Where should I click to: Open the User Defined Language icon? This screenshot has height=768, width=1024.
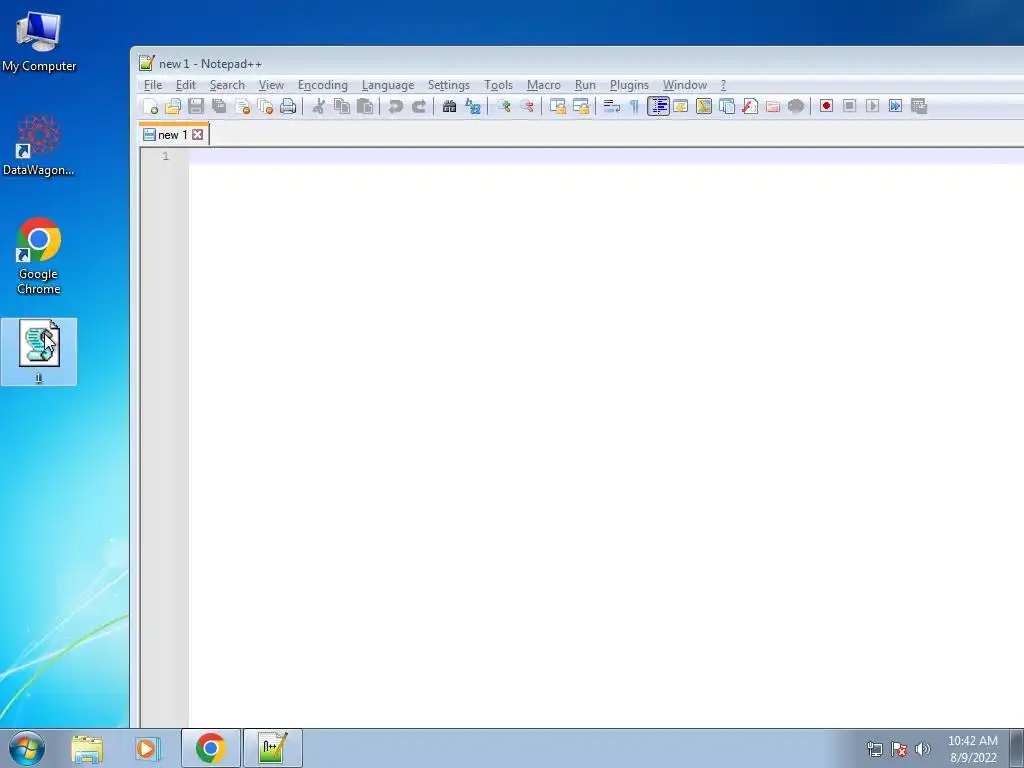[680, 106]
